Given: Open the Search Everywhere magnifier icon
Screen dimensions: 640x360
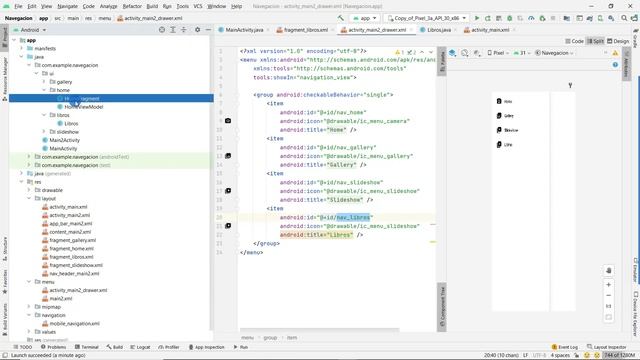Looking at the screenshot, I should point(624,18).
